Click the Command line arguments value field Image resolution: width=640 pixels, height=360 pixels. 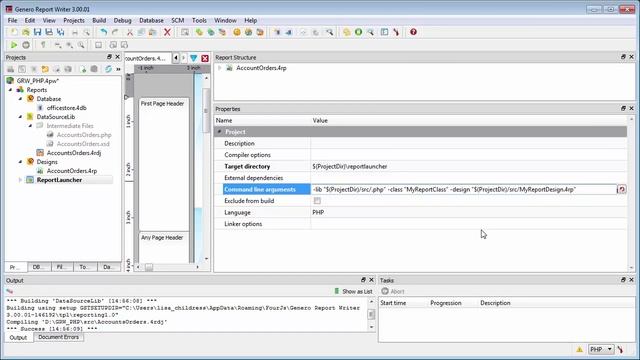[x=464, y=189]
